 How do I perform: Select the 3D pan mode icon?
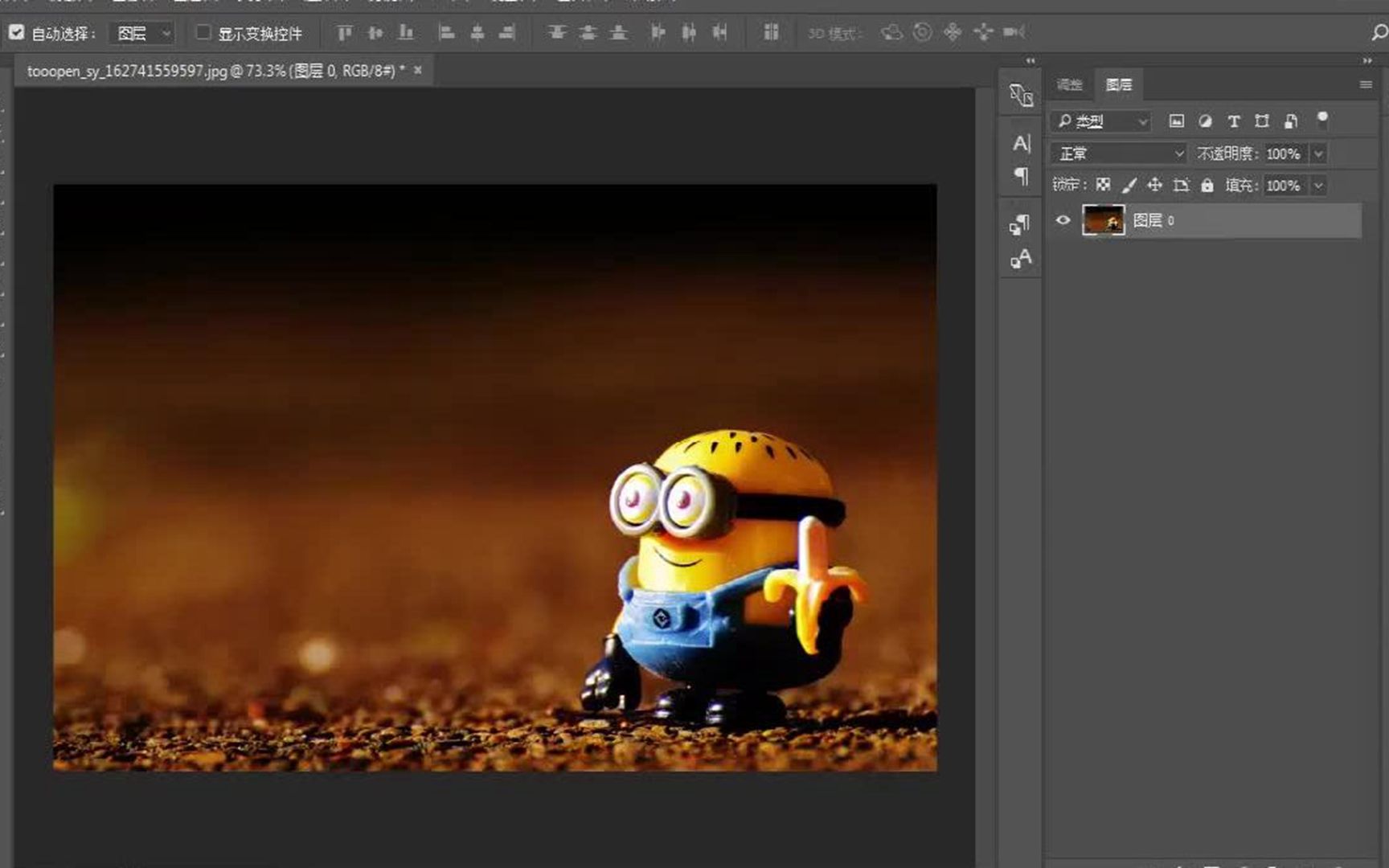coord(953,32)
